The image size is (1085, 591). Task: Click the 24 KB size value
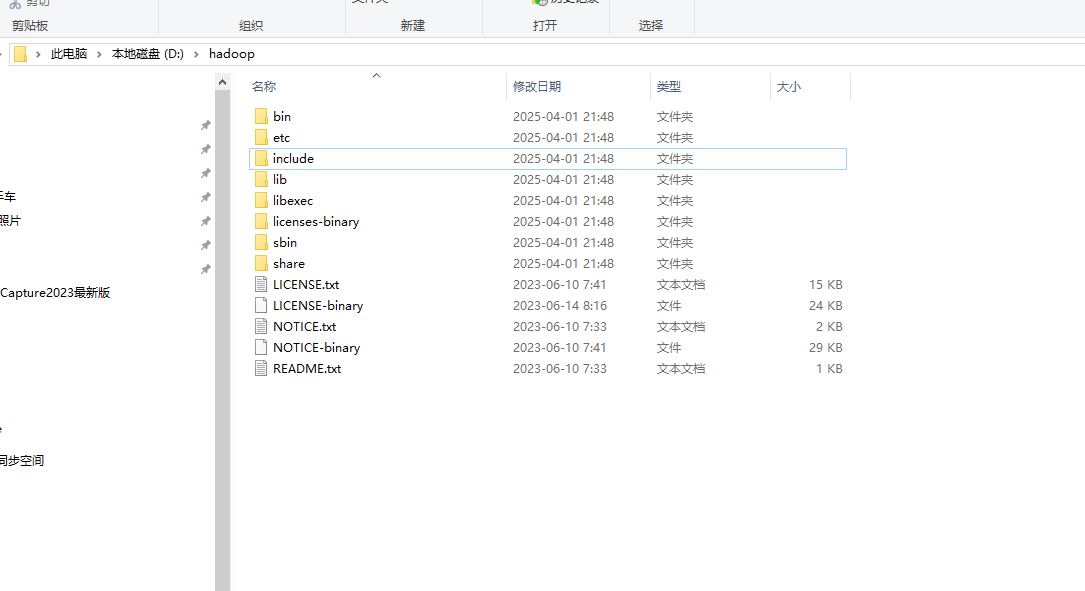pyautogui.click(x=826, y=305)
